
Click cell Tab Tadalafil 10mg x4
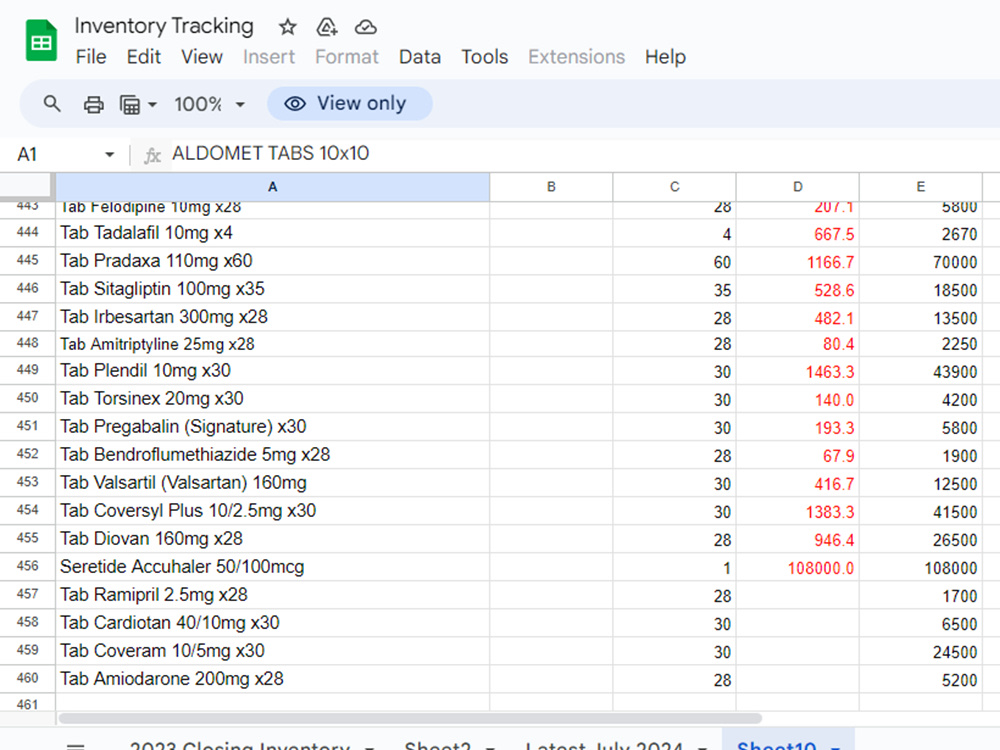pyautogui.click(x=272, y=233)
